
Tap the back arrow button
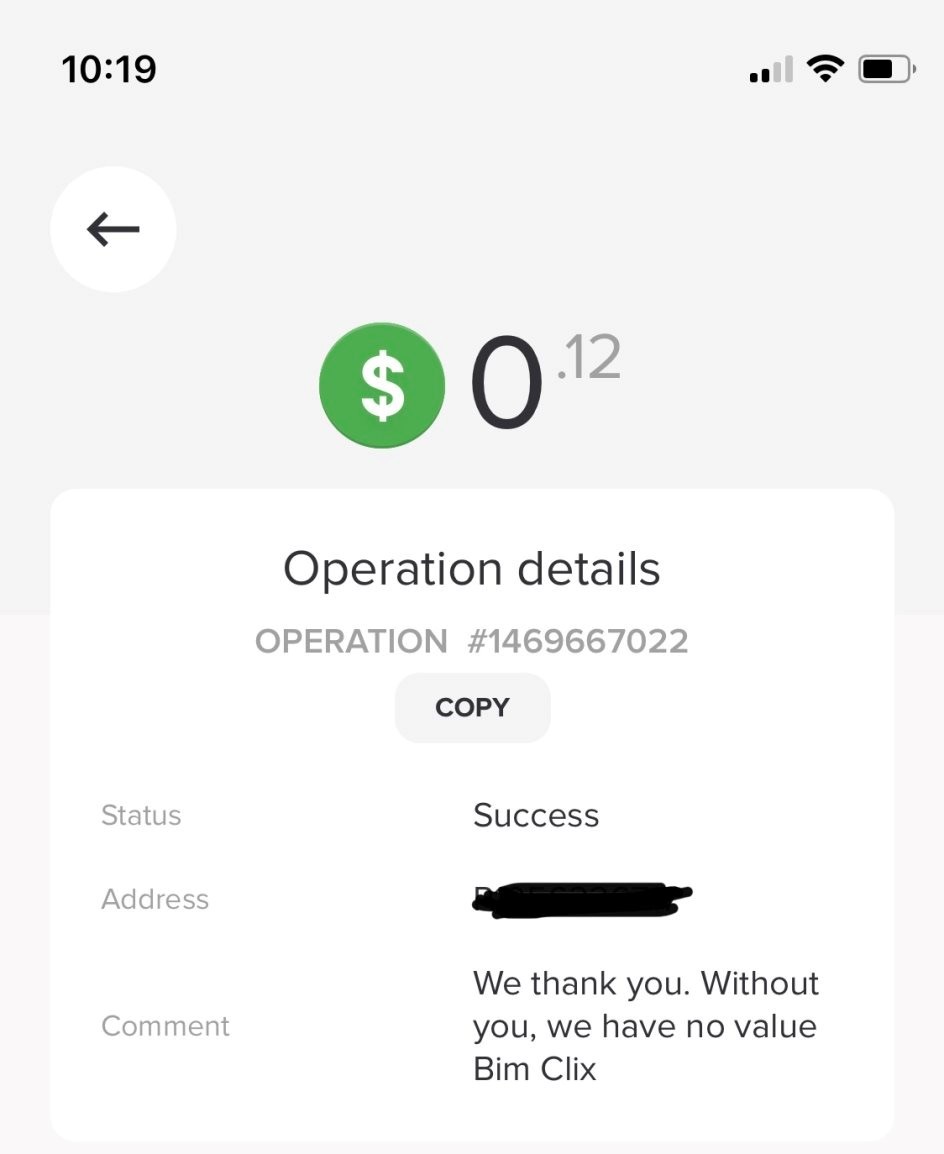113,230
